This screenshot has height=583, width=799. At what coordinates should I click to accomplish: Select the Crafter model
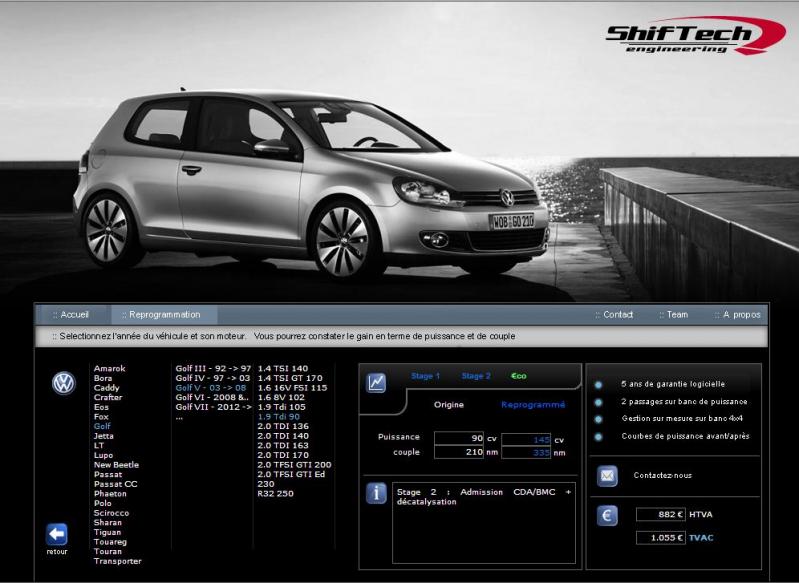pyautogui.click(x=108, y=398)
